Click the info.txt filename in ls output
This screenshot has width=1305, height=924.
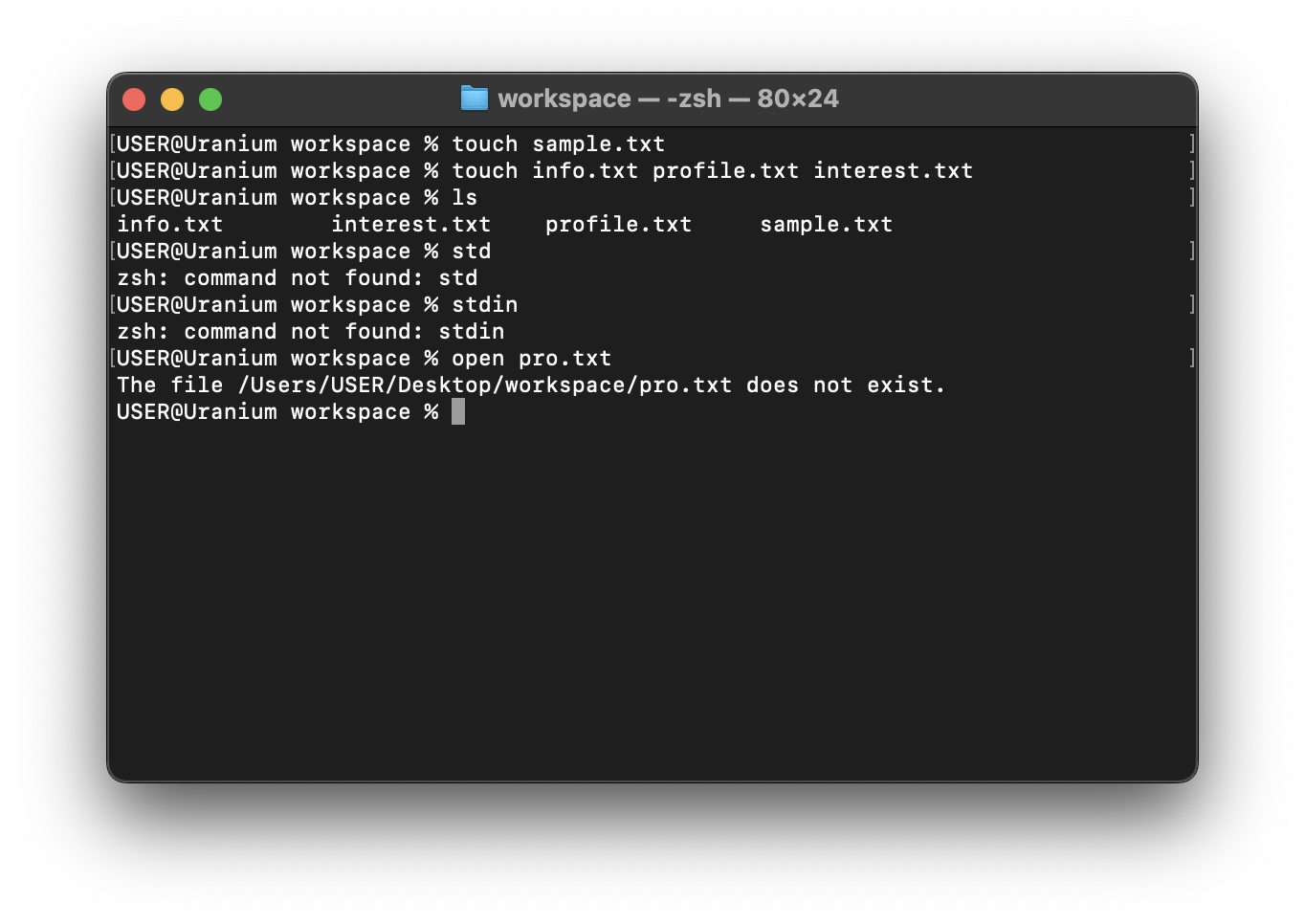(169, 225)
